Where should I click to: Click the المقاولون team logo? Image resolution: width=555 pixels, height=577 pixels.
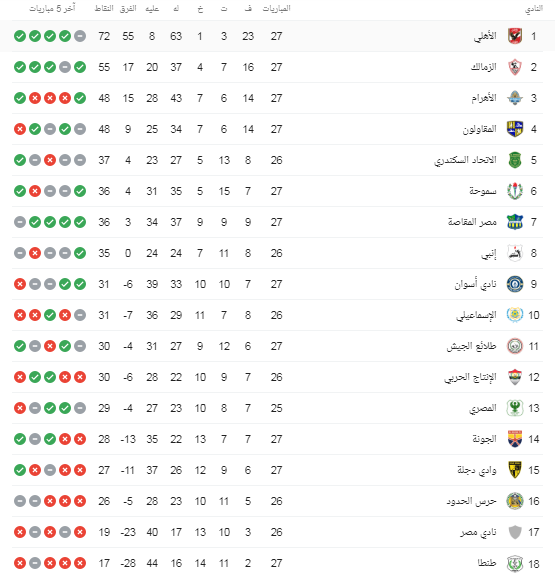click(x=515, y=129)
